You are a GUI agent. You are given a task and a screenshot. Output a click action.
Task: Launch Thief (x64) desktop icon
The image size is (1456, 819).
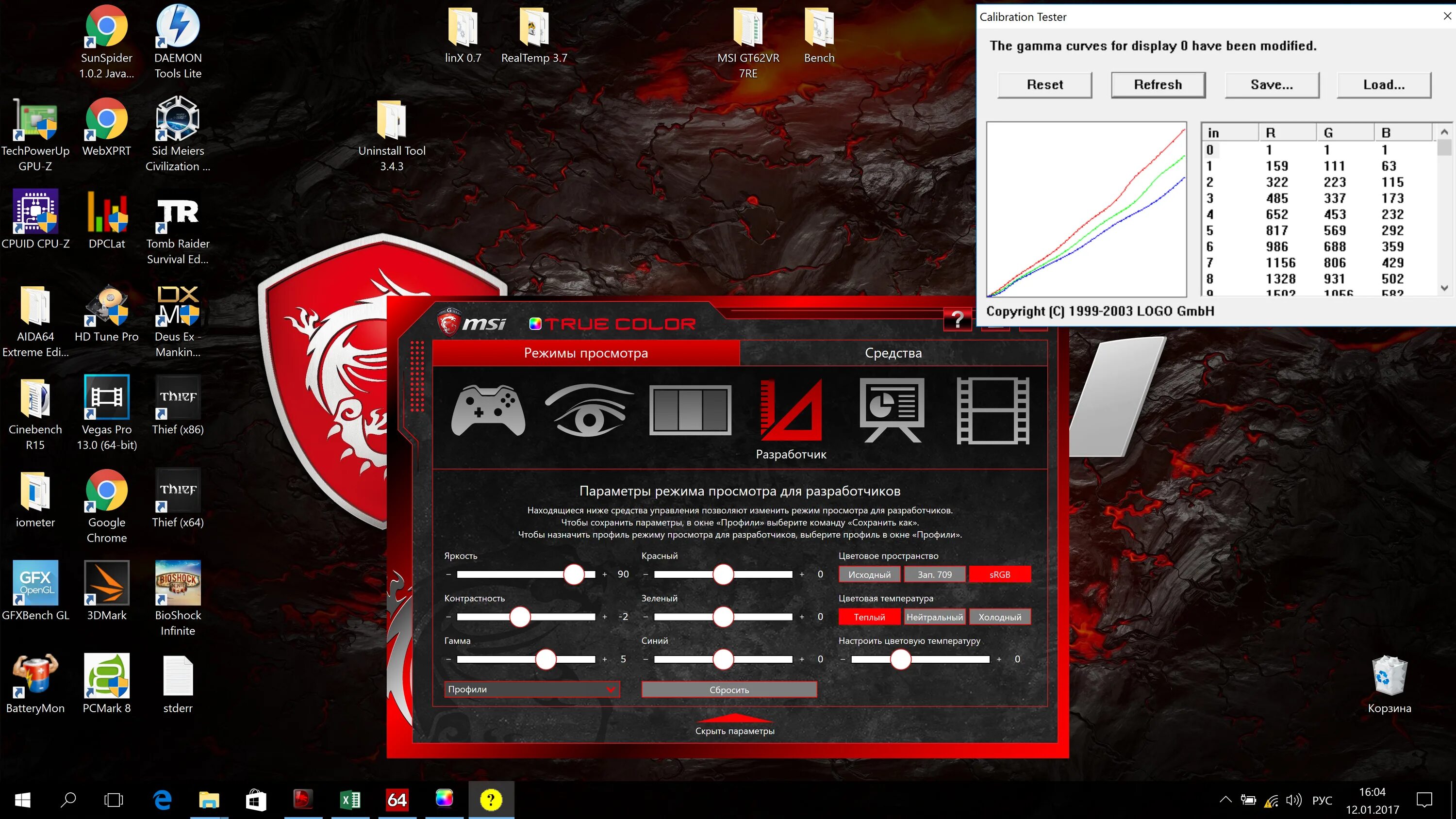point(178,499)
